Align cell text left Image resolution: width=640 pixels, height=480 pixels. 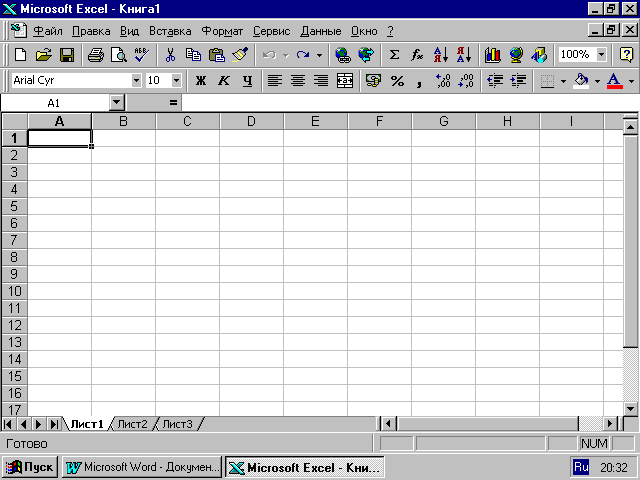point(275,80)
